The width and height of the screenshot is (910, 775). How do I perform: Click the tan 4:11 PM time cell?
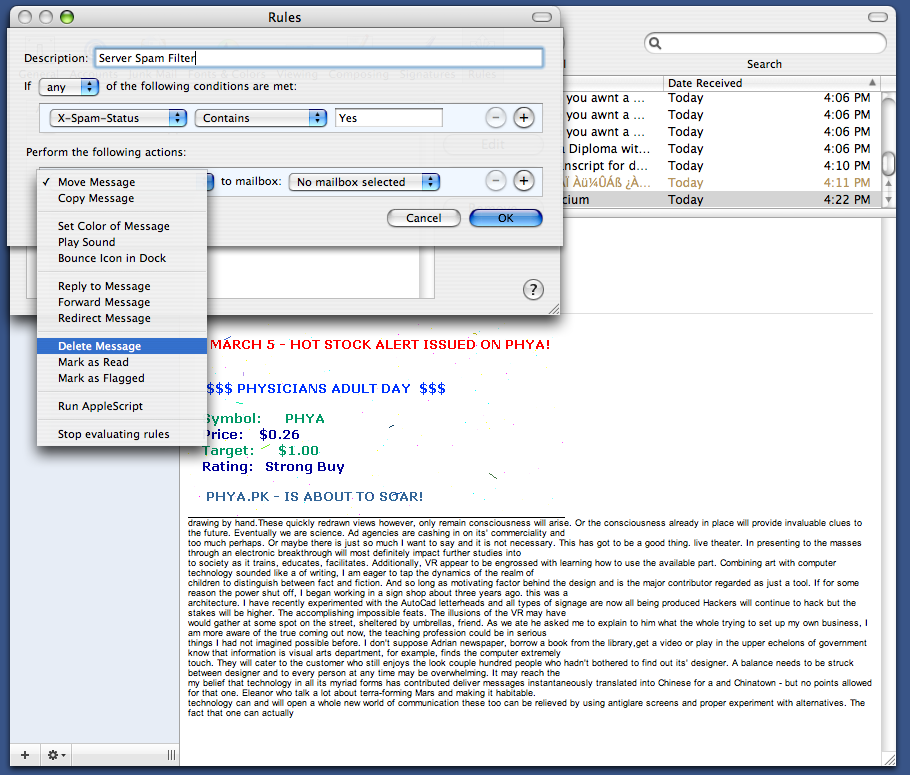point(847,183)
